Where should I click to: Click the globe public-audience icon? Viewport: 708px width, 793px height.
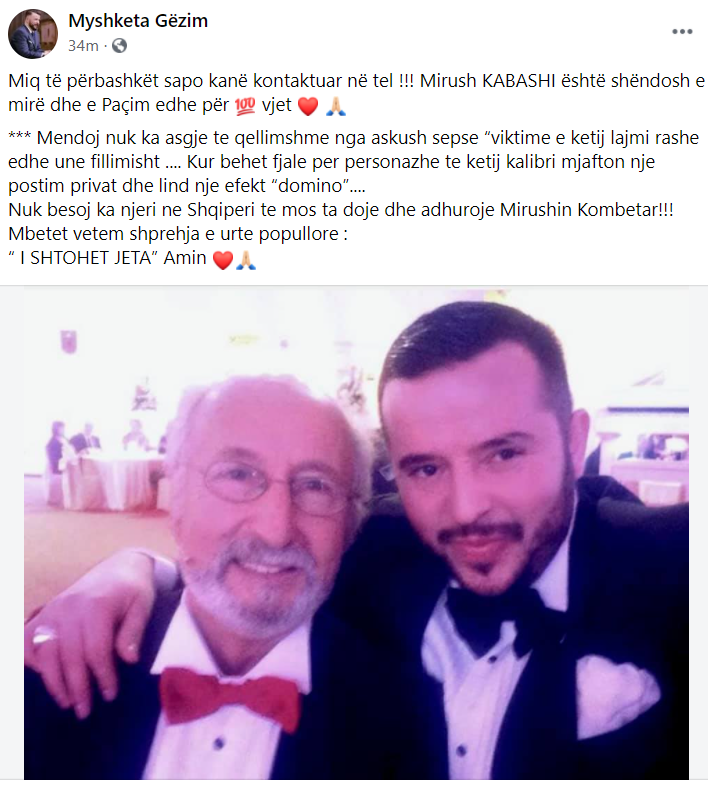(119, 46)
